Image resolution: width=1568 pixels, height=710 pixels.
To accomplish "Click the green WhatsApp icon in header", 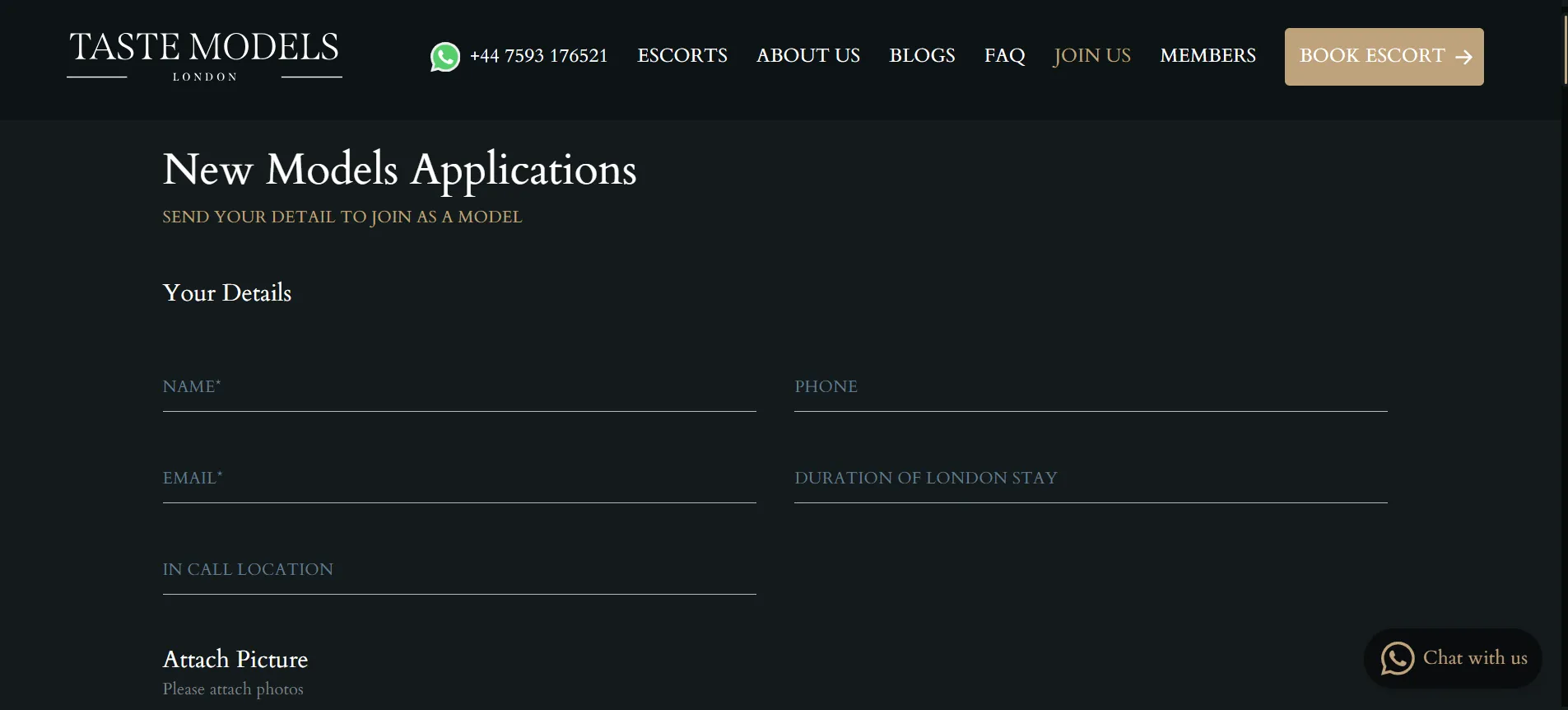I will pos(445,57).
